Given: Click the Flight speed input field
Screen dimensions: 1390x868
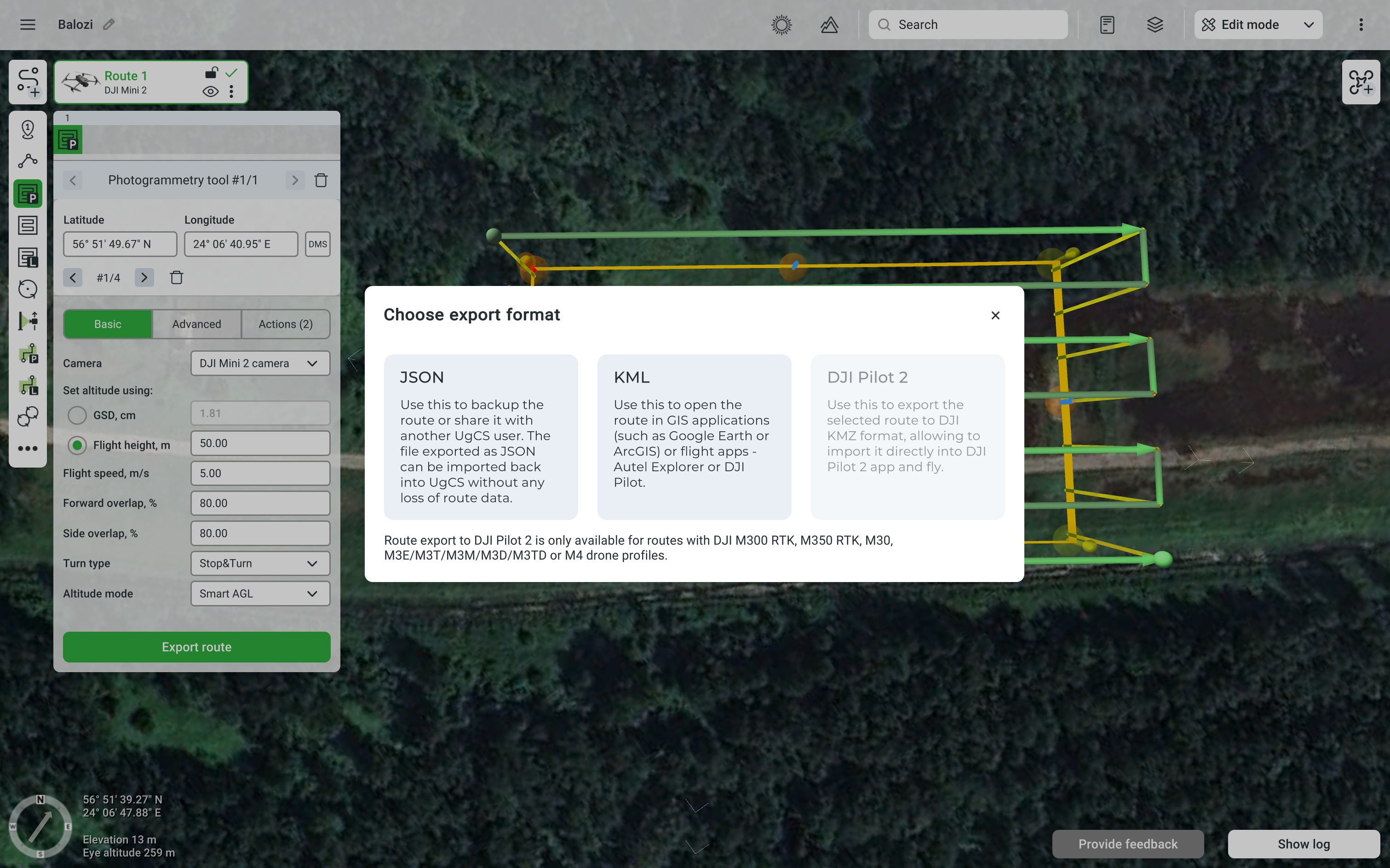Looking at the screenshot, I should 260,474.
